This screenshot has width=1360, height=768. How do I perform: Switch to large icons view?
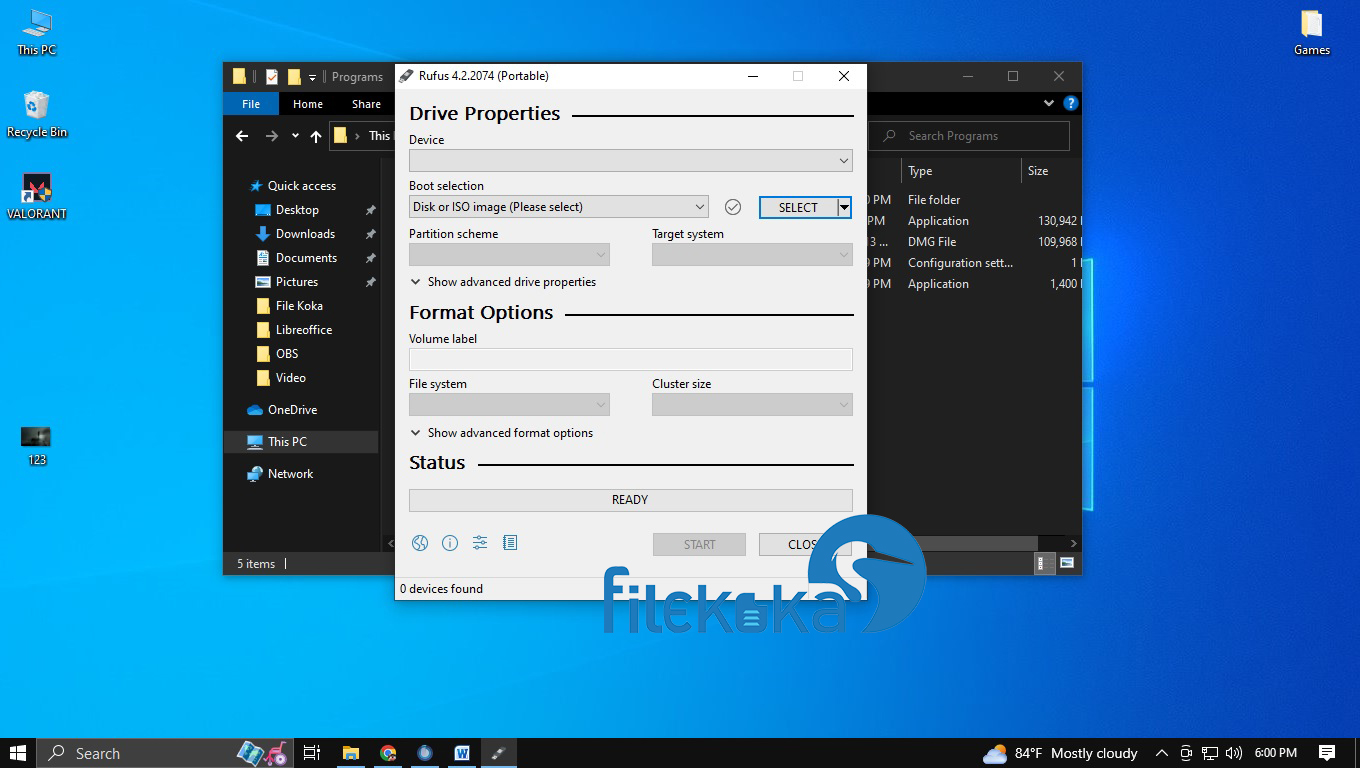(1067, 563)
